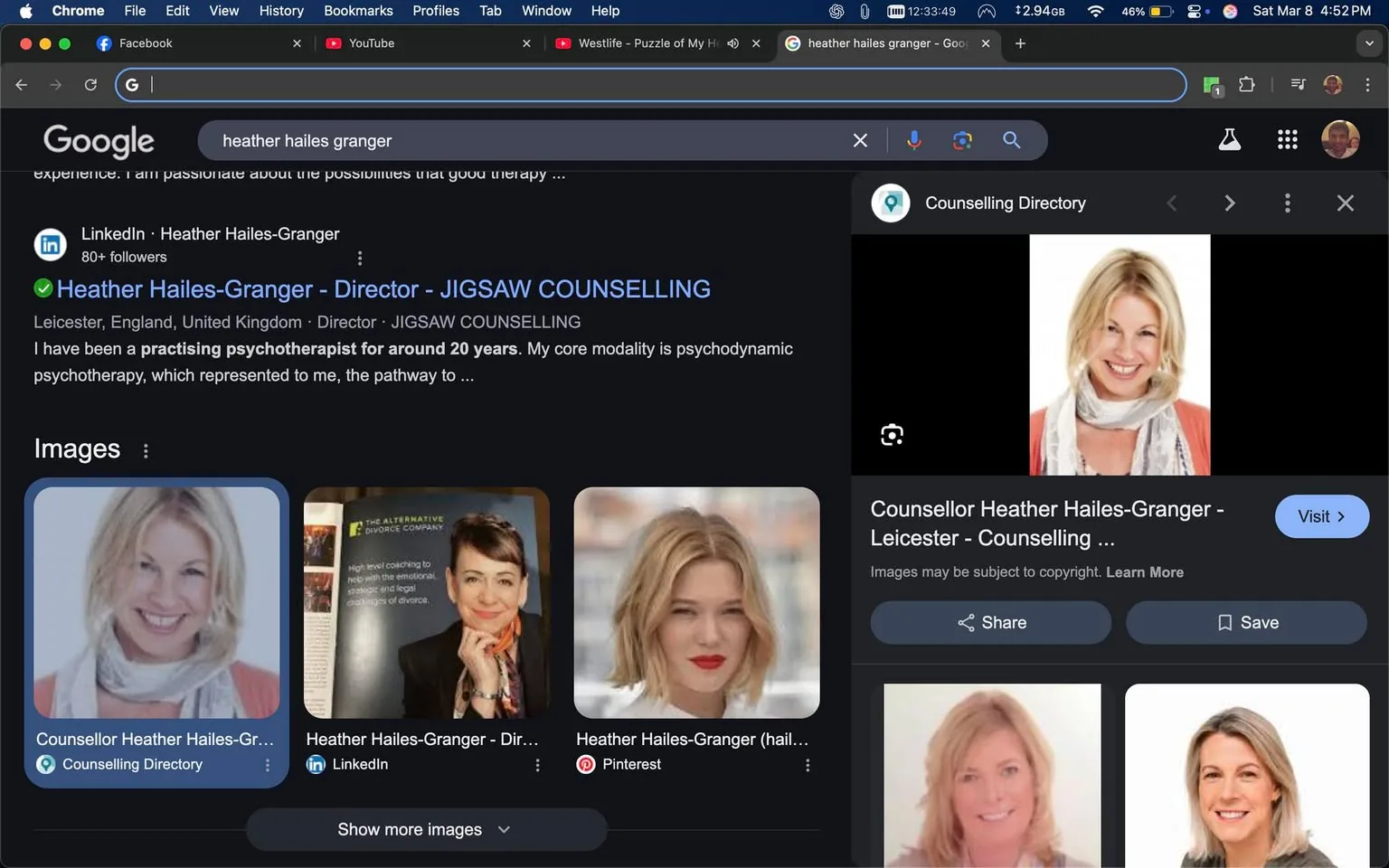Click the Search Labs flask icon
The width and height of the screenshot is (1389, 868).
[x=1229, y=139]
